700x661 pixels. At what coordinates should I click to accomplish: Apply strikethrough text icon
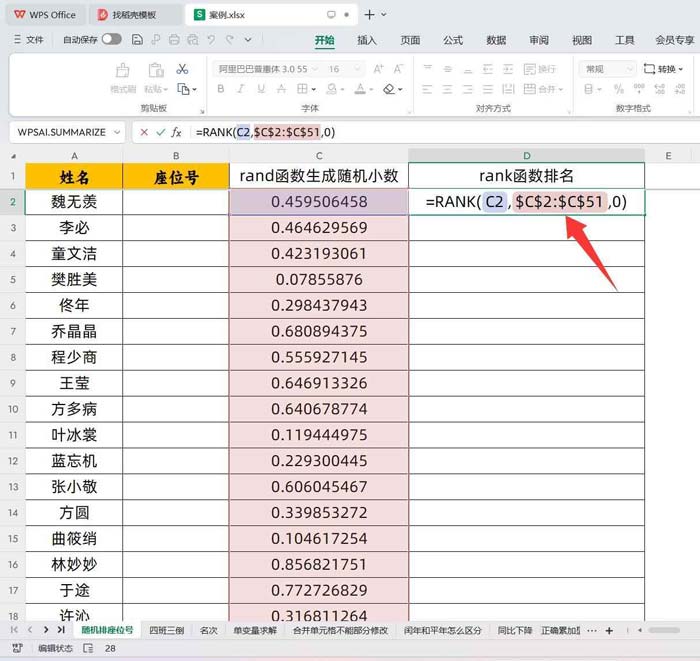point(281,89)
